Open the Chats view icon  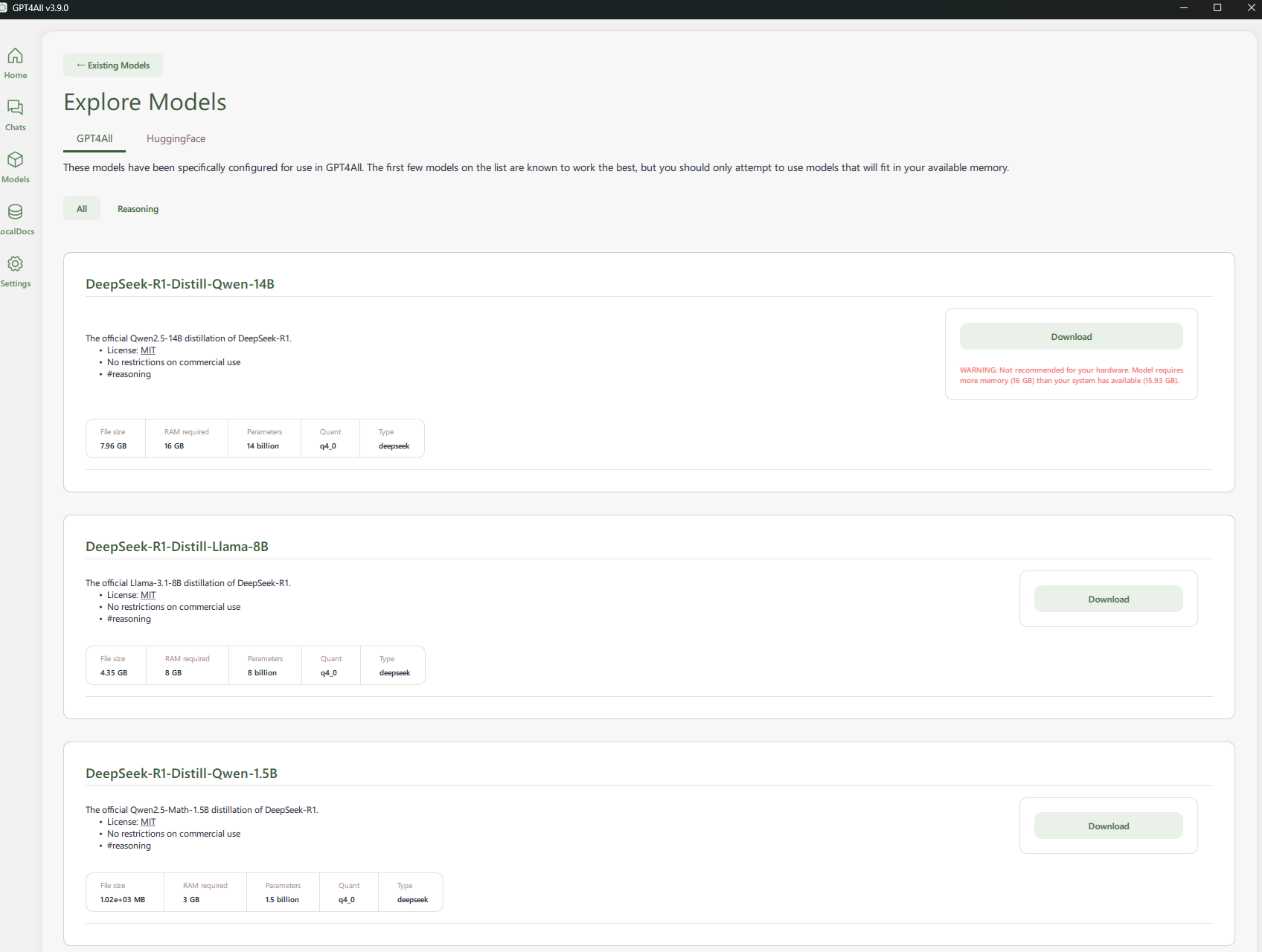15,108
